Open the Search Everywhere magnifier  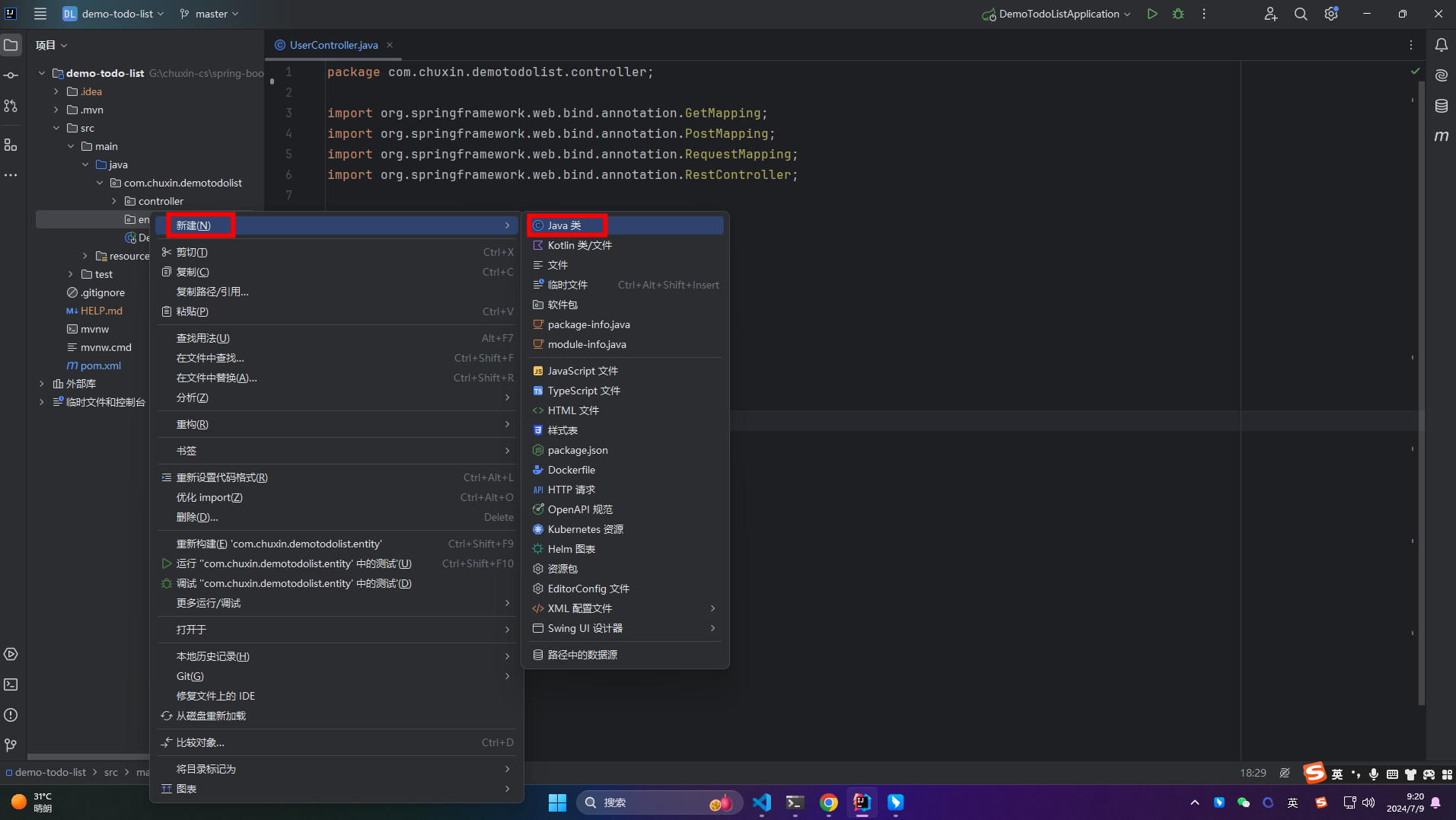click(x=1301, y=14)
